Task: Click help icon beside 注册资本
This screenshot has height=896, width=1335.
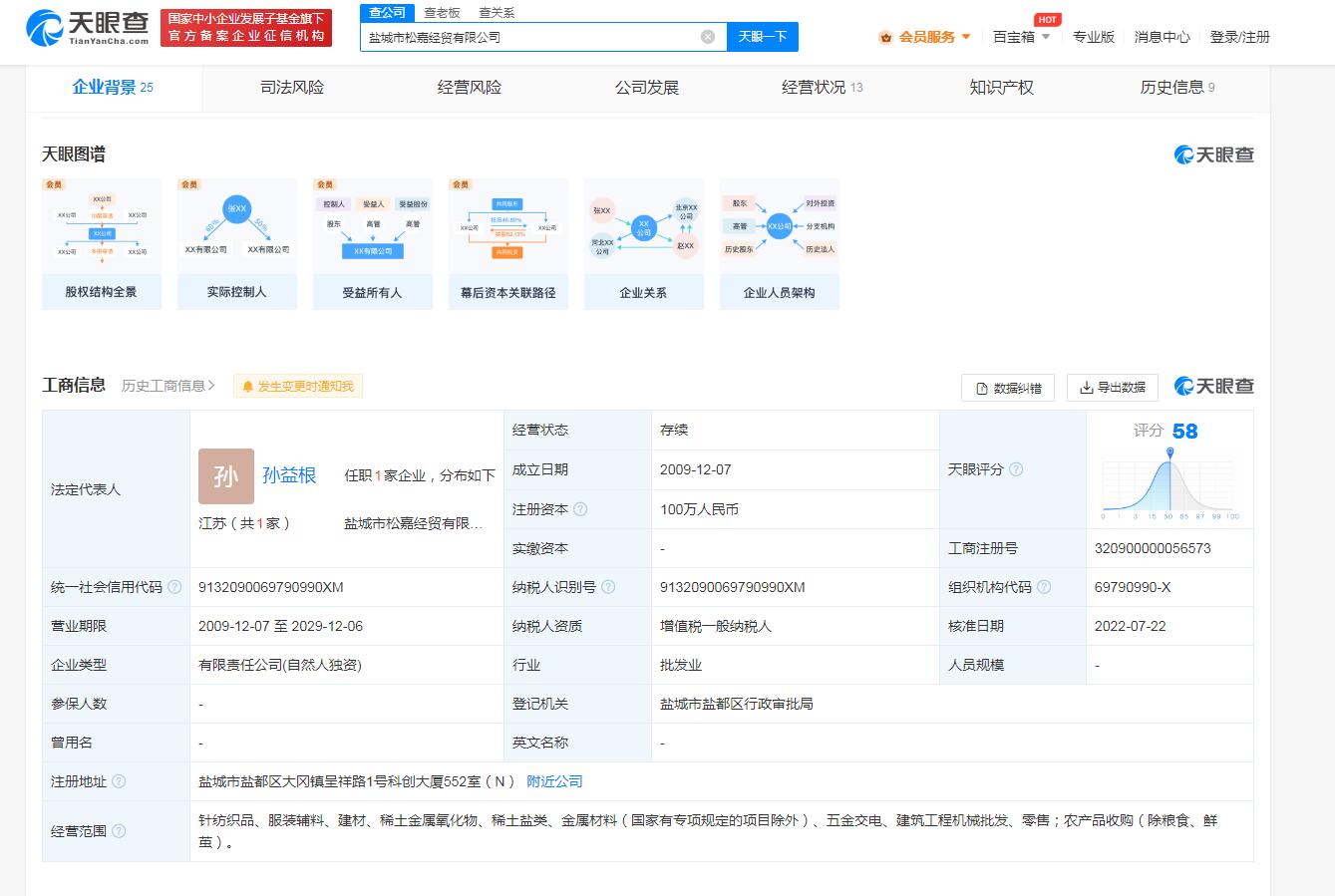Action: point(580,509)
